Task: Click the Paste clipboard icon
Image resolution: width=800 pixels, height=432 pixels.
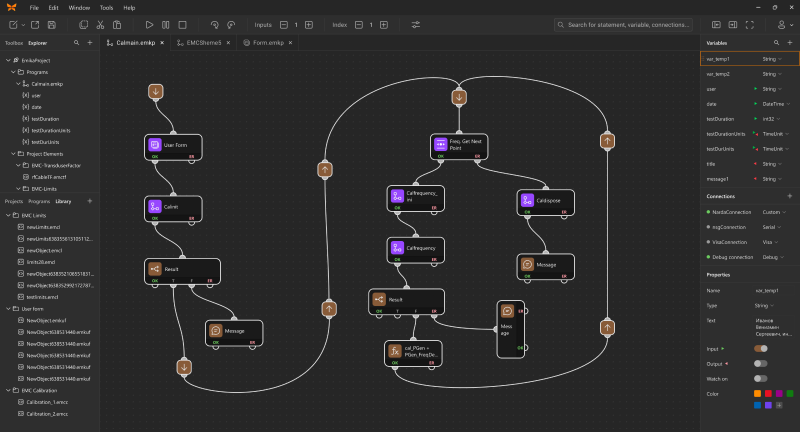Action: (119, 24)
